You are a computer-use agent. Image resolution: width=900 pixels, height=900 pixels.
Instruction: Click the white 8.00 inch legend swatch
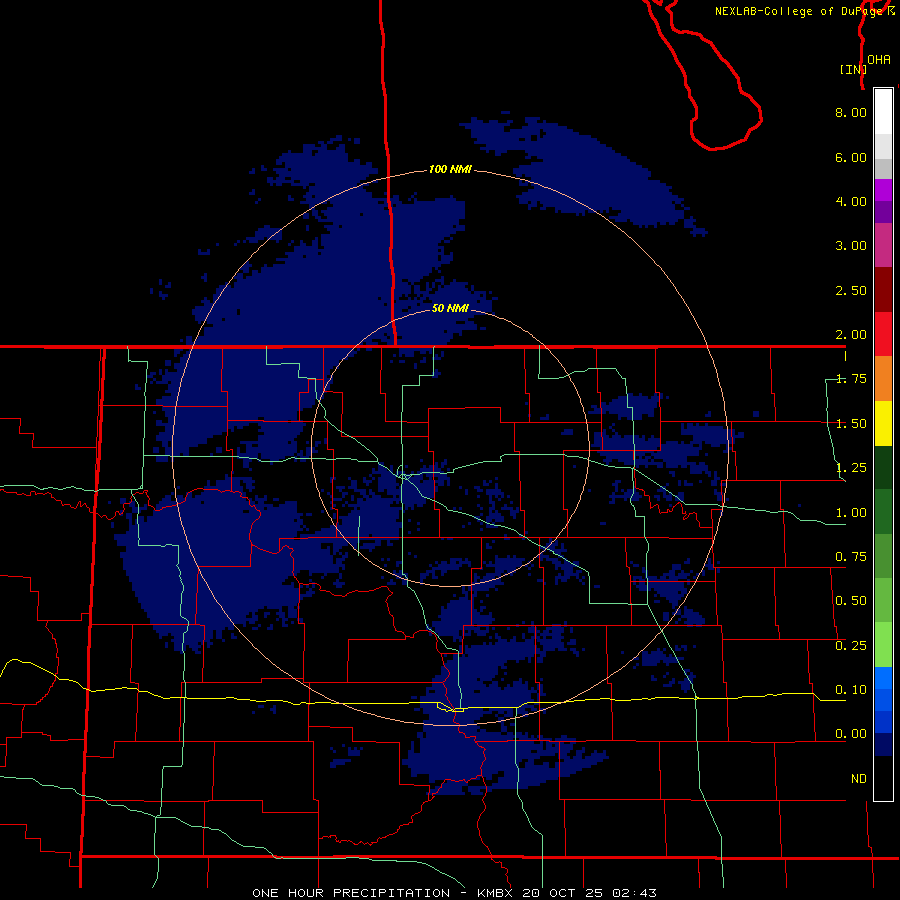coord(883,112)
